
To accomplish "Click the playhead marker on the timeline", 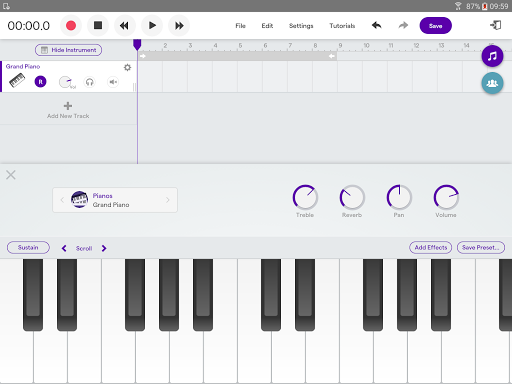I will (137, 45).
